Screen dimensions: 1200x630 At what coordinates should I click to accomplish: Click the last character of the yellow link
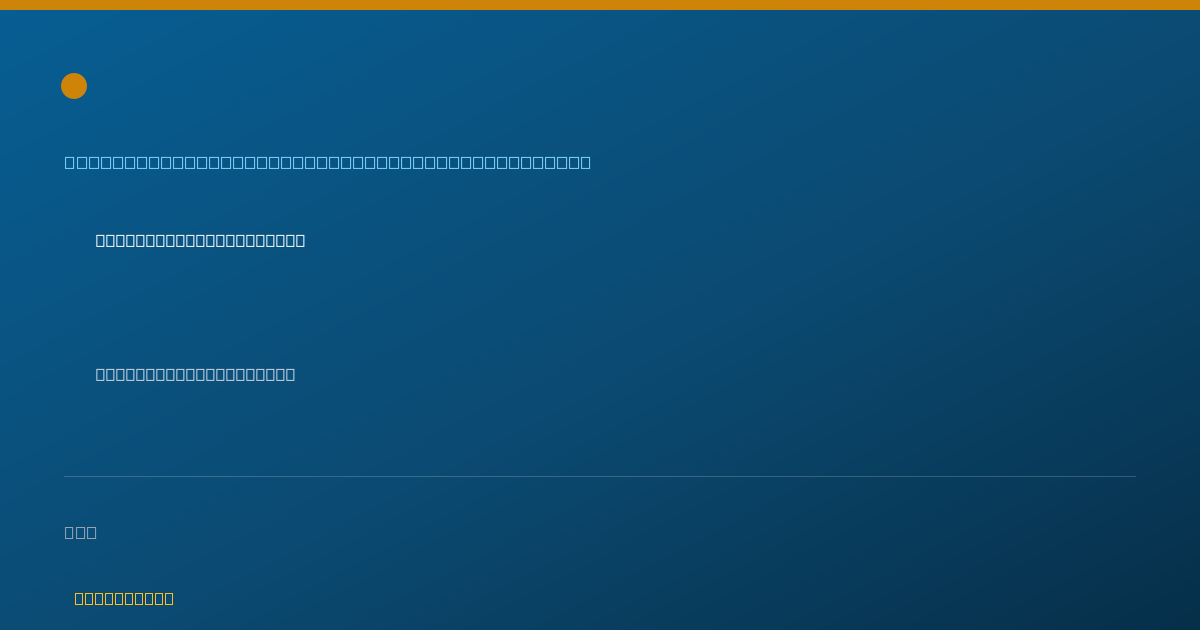point(169,598)
